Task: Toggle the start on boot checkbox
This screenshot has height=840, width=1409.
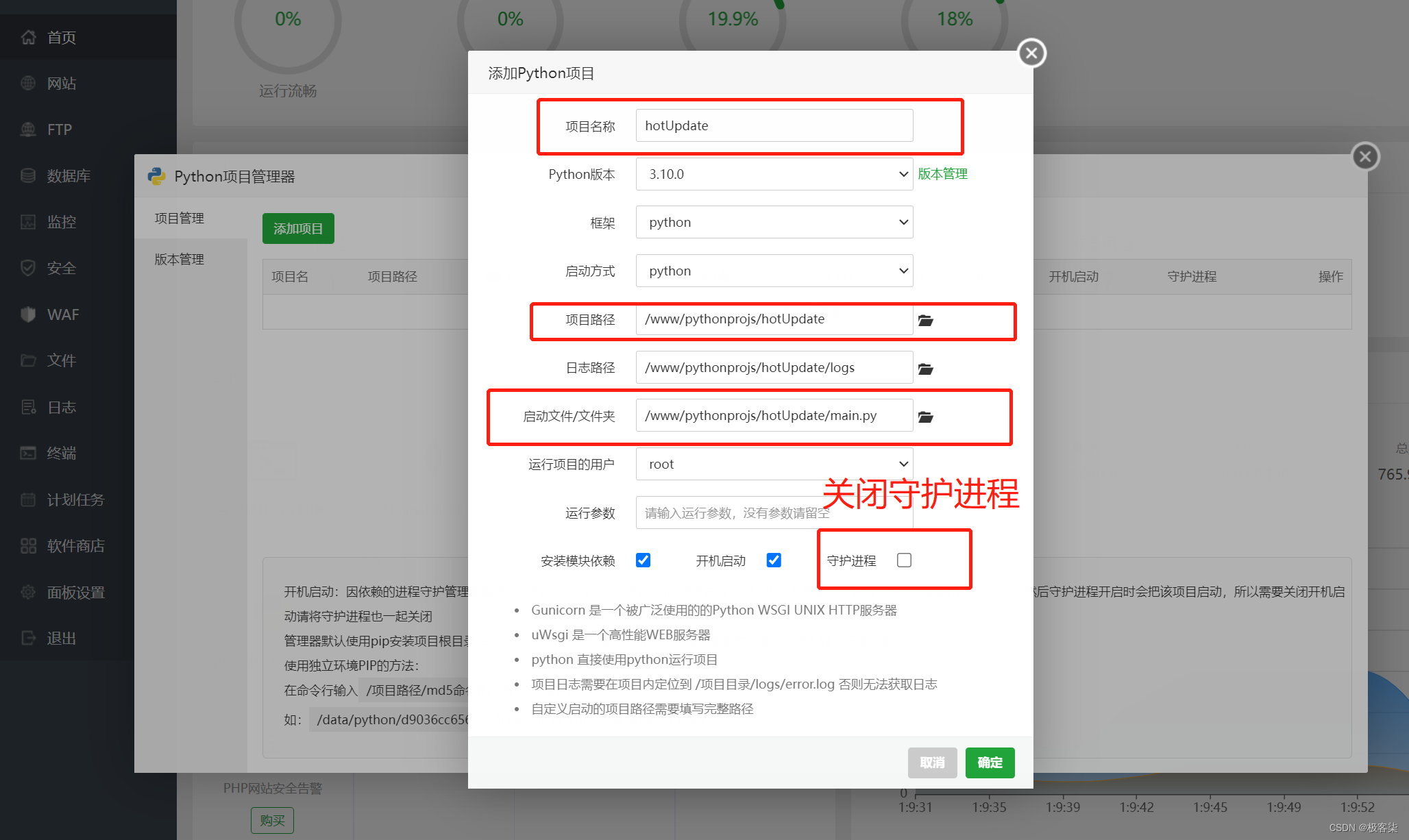Action: [774, 560]
